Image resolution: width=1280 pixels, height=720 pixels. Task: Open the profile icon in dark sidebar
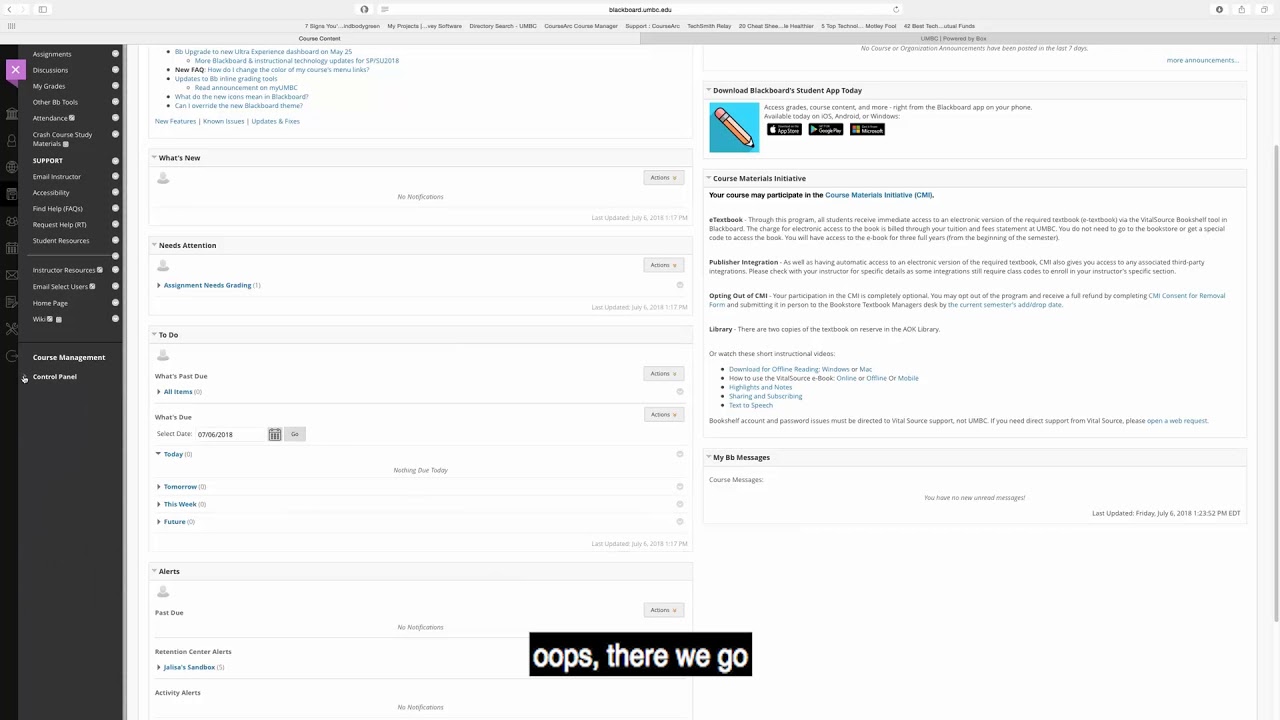pyautogui.click(x=12, y=141)
